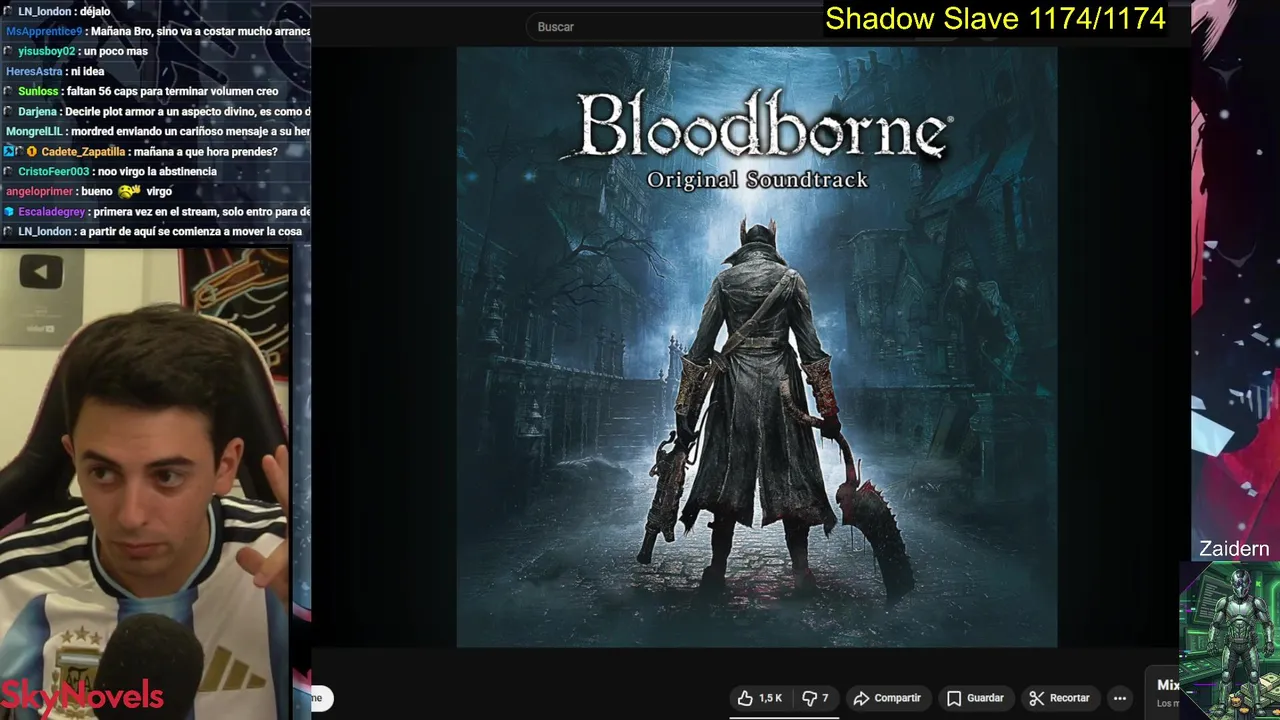Select chat user MsApprentice9
1280x720 pixels.
pos(44,31)
